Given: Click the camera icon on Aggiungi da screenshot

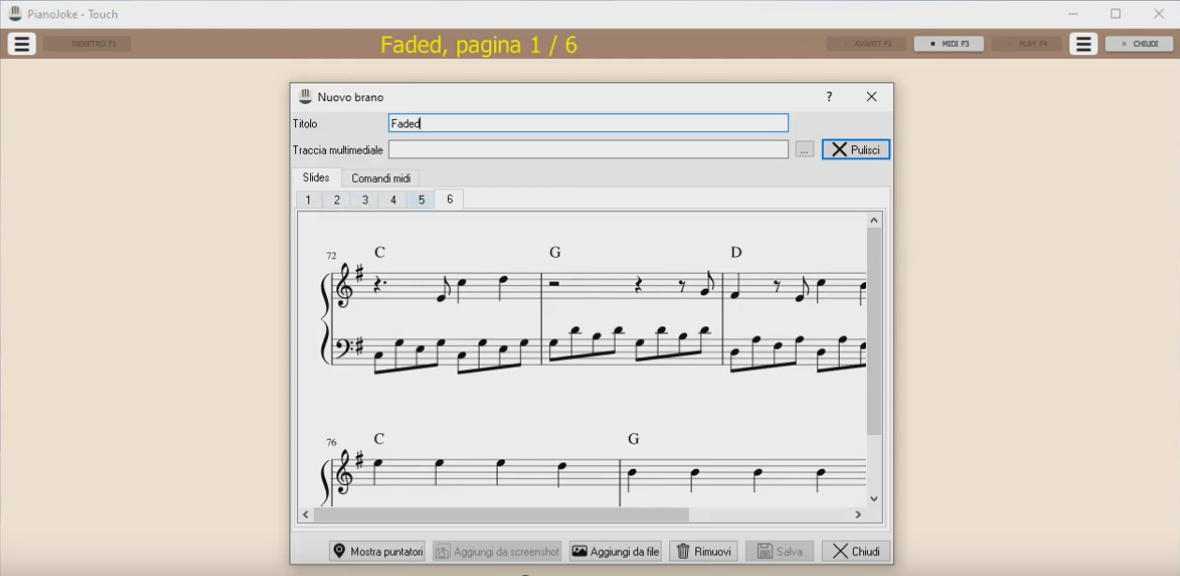Looking at the screenshot, I should point(442,551).
